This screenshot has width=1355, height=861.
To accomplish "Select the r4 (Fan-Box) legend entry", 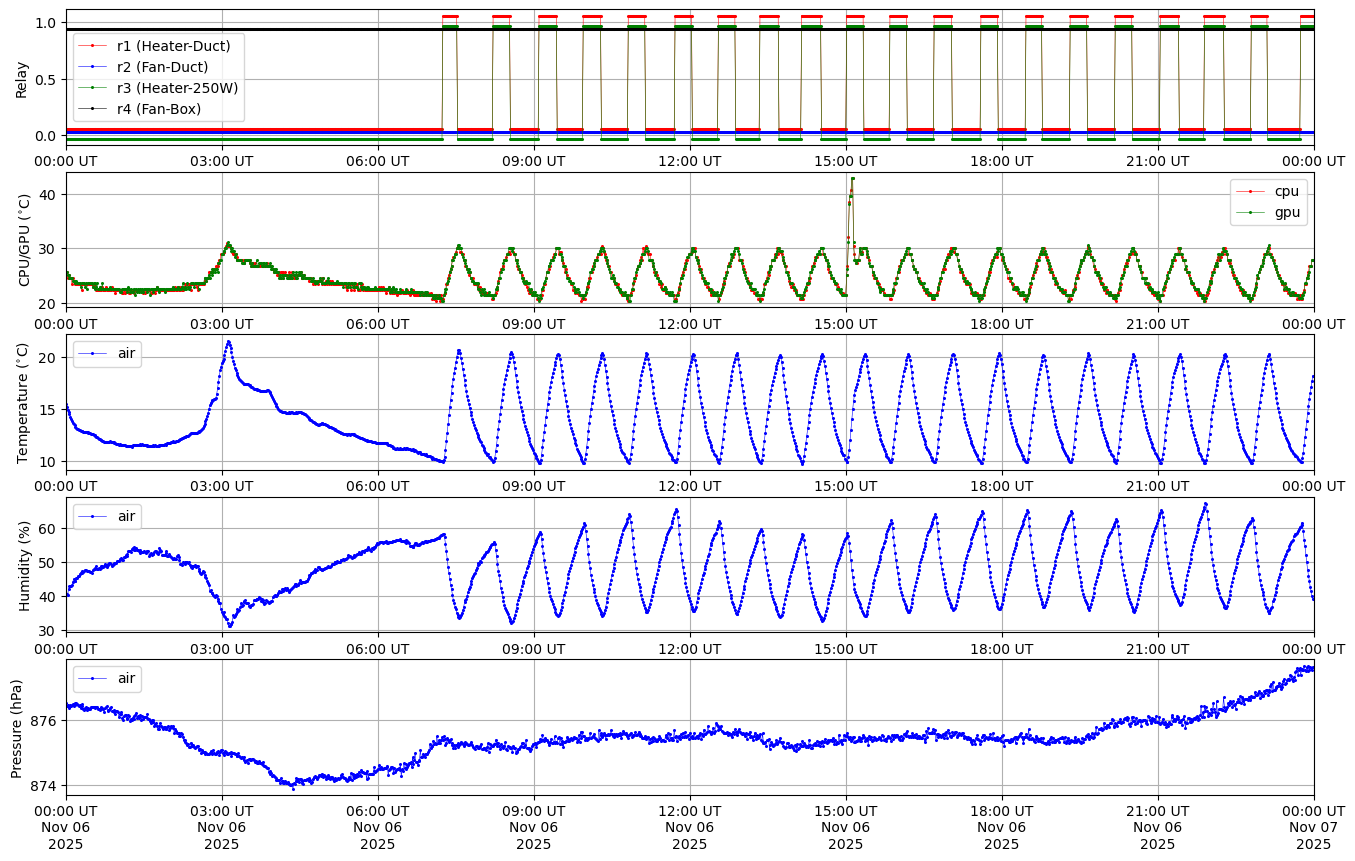I will coord(159,109).
